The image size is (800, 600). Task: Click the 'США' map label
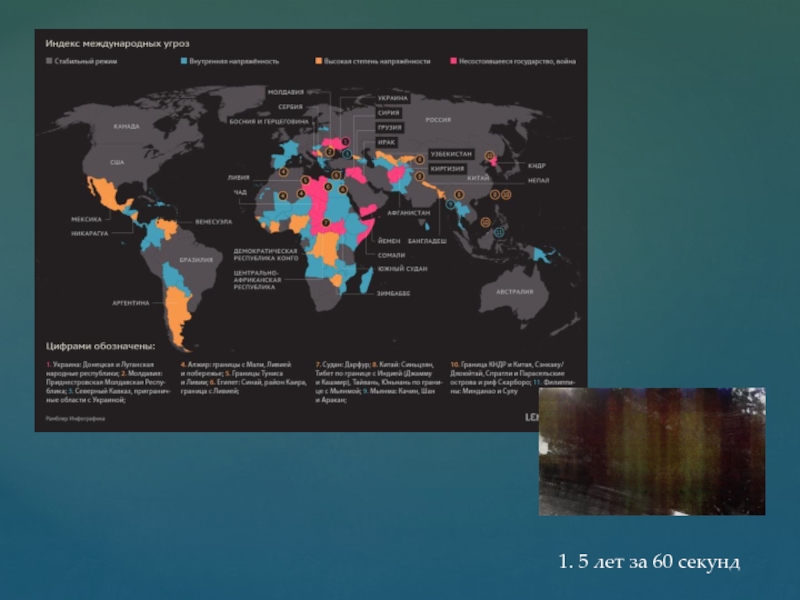click(117, 162)
